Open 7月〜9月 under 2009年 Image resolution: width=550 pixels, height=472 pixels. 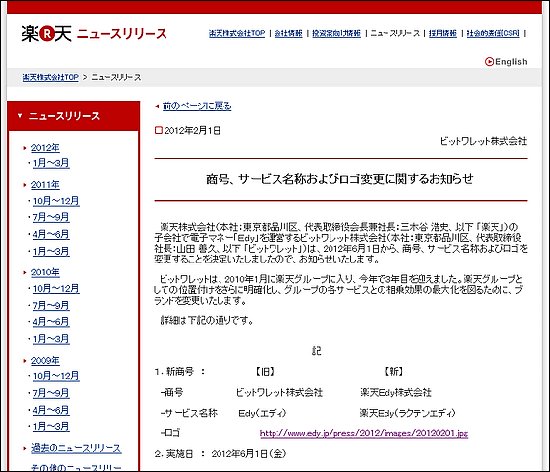point(51,393)
